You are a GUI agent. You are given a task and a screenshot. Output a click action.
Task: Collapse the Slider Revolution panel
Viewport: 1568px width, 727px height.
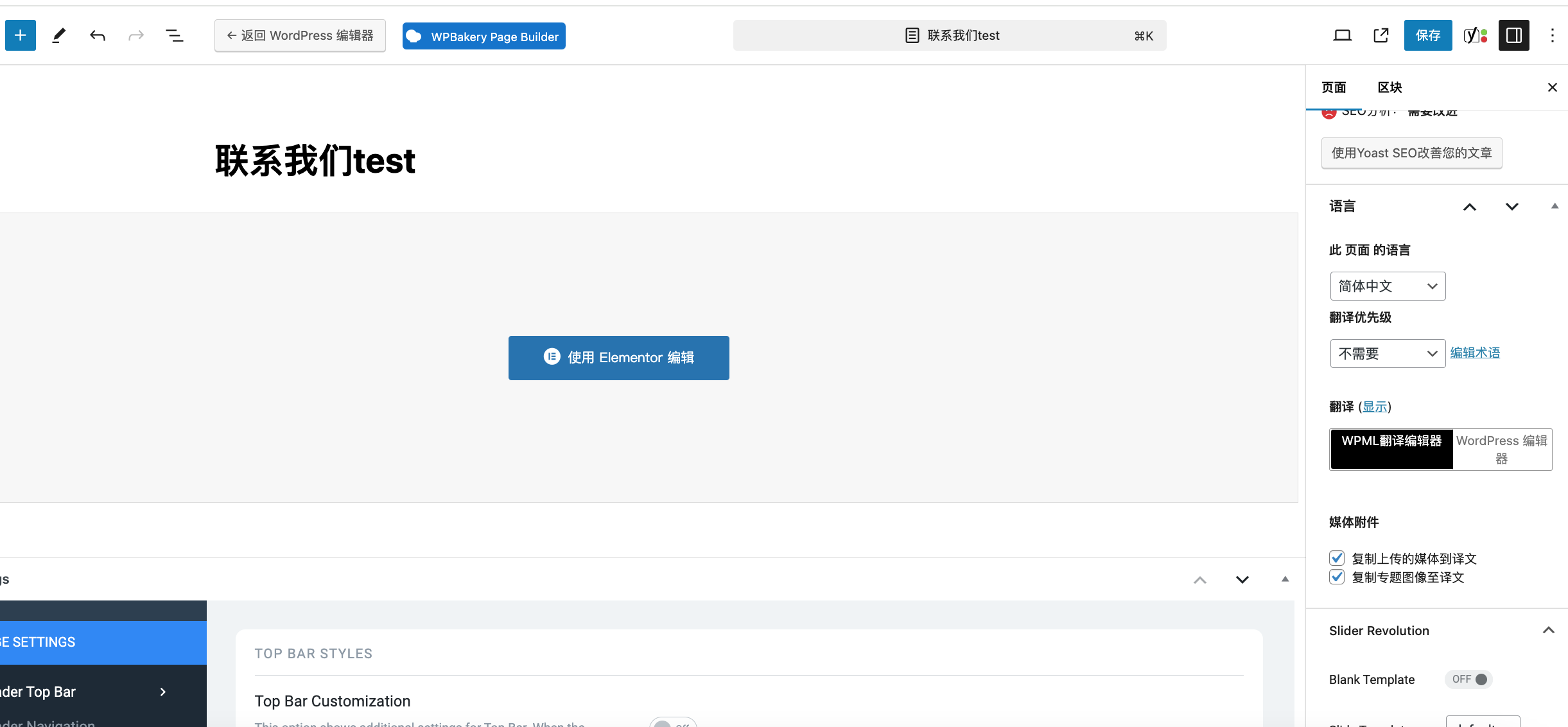point(1549,631)
